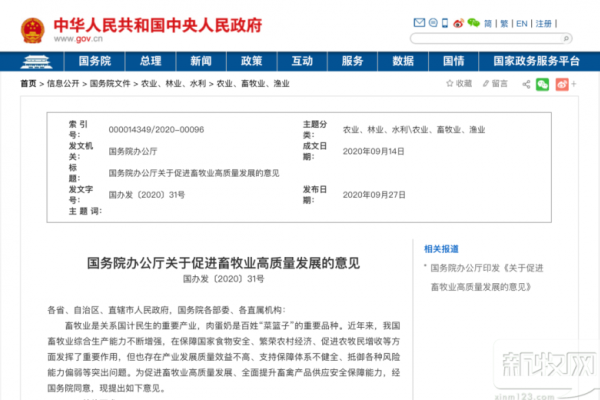Screen dimensions: 600x400
Task: Click document number 国办发〔2020〕31号 in table
Action: [x=147, y=195]
